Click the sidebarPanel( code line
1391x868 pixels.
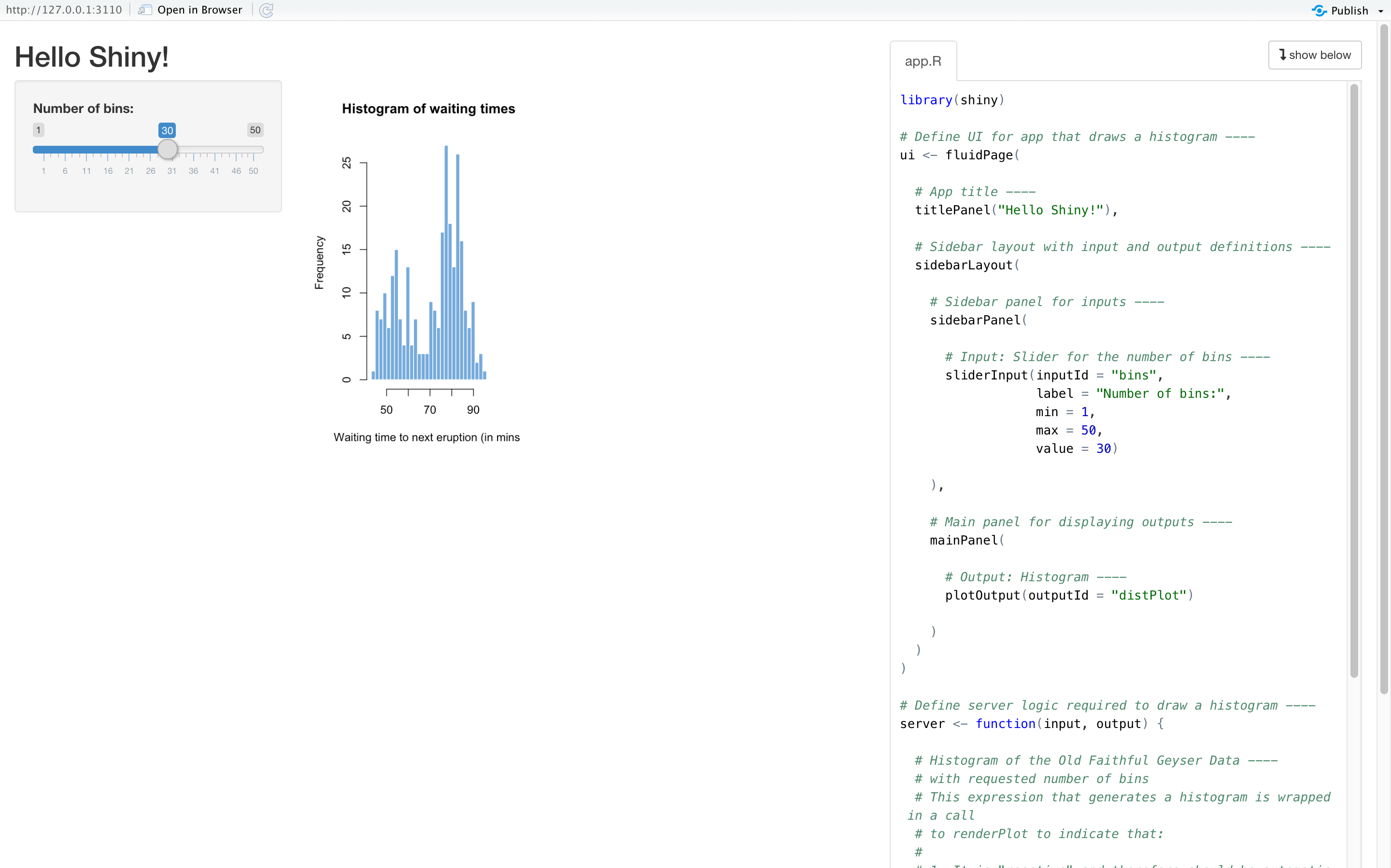[x=979, y=321]
